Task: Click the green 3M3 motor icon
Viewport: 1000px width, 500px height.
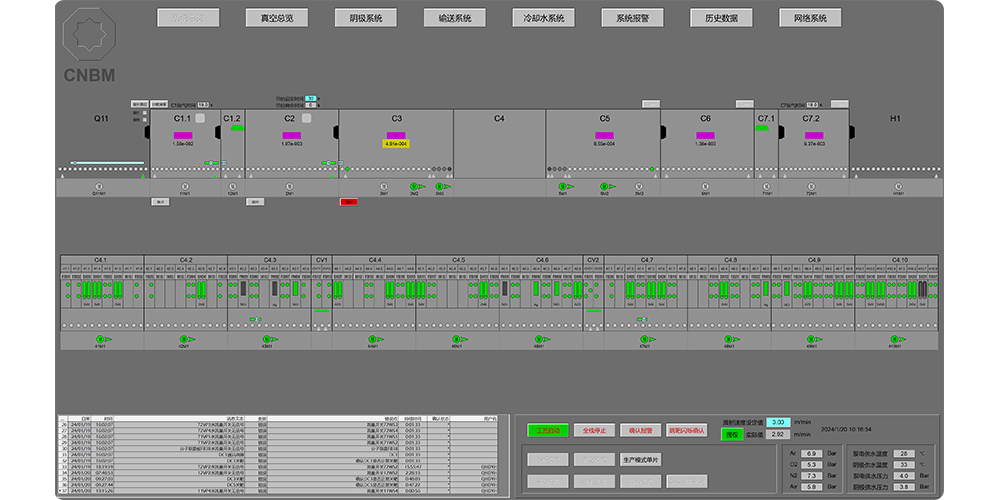Action: pyautogui.click(x=441, y=187)
